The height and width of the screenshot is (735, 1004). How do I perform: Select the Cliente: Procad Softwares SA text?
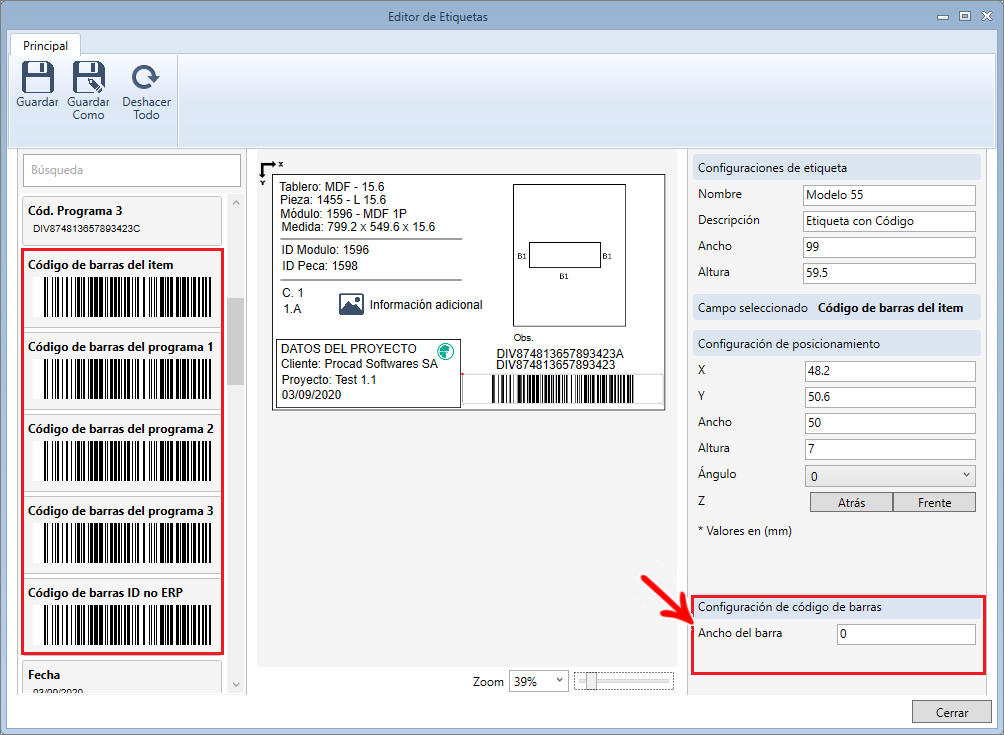(x=359, y=364)
